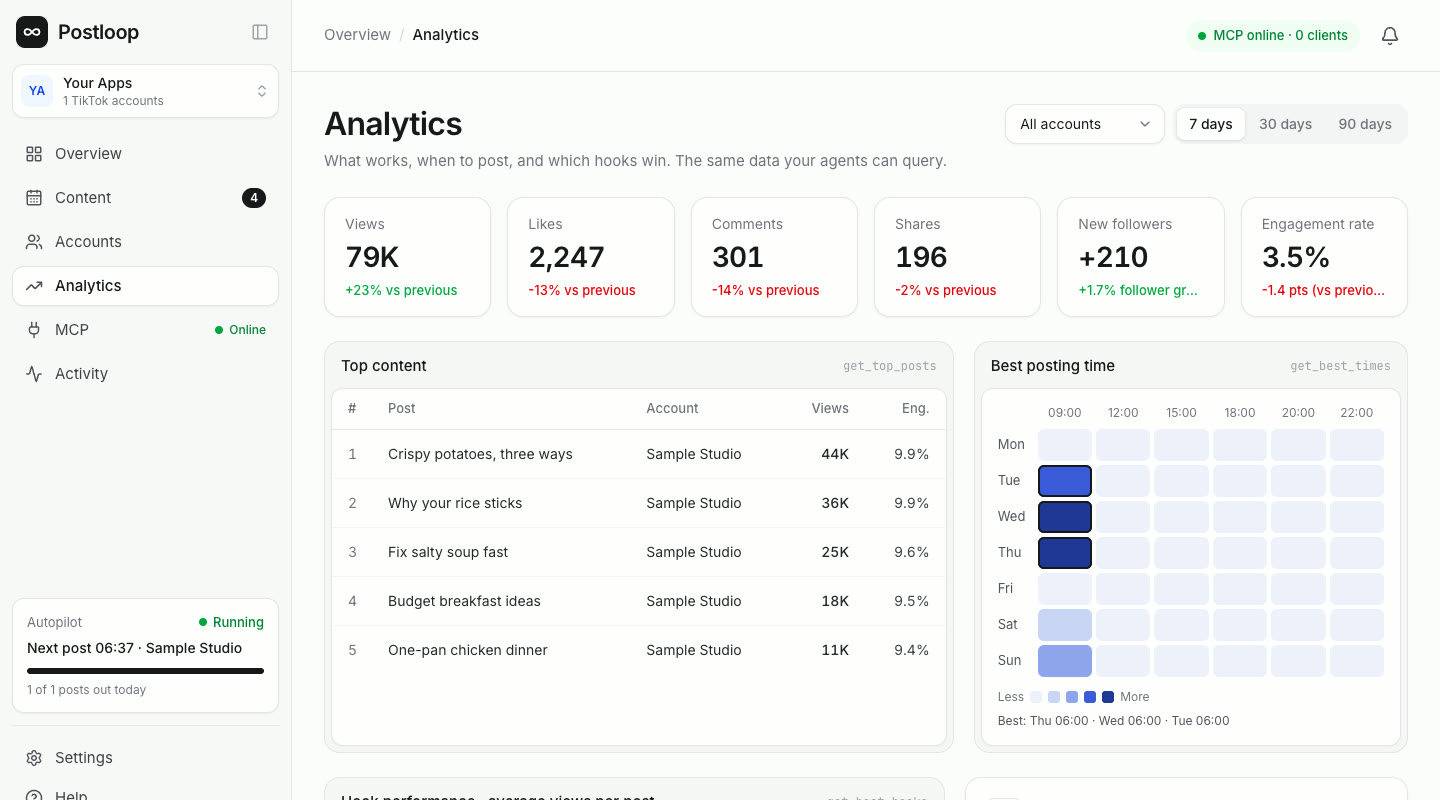The height and width of the screenshot is (800, 1440).
Task: Open post 'Budget breakfast ideas'
Action: (x=464, y=601)
